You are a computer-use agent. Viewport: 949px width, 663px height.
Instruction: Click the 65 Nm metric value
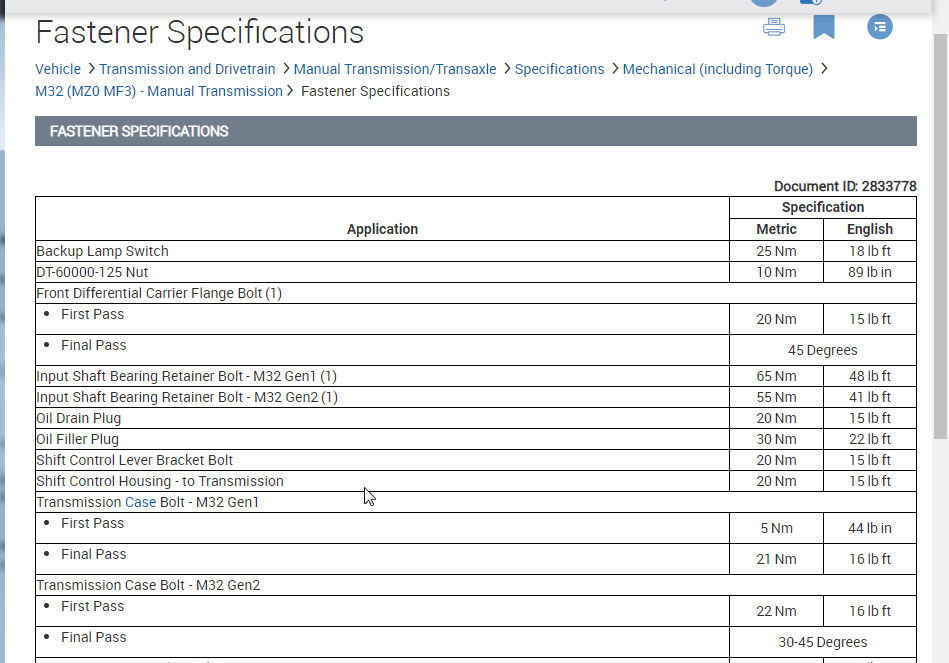tap(776, 376)
